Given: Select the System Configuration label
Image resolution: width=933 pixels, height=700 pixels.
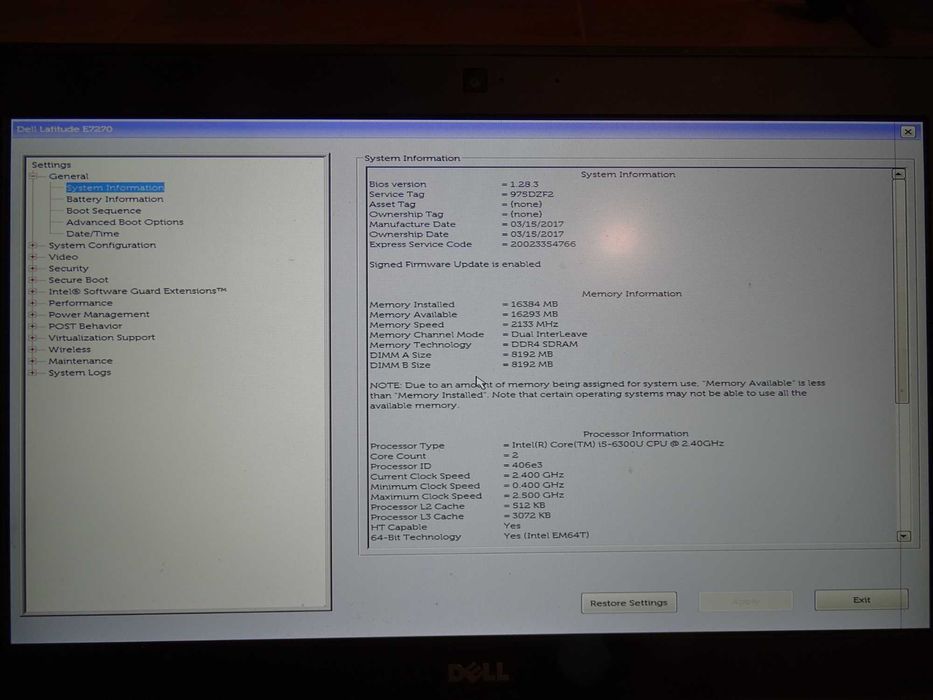Looking at the screenshot, I should tap(102, 245).
